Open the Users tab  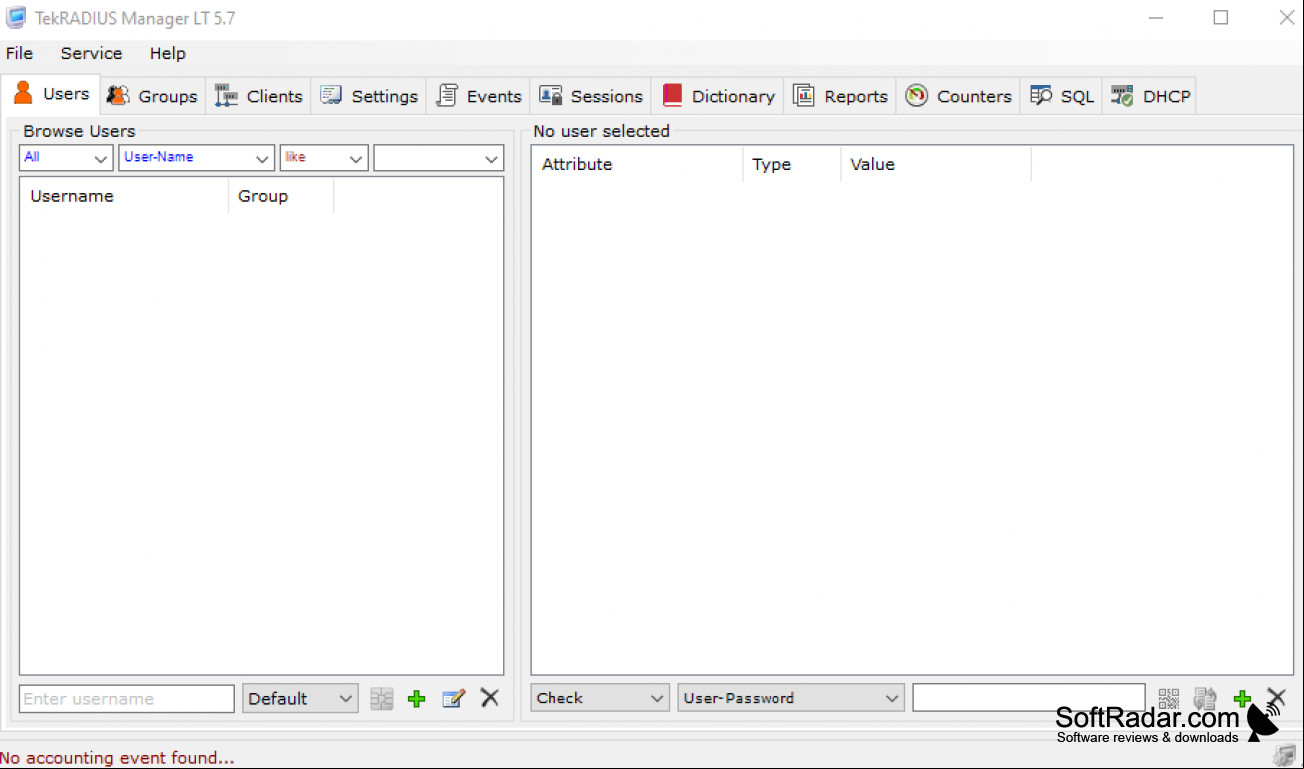tap(51, 95)
